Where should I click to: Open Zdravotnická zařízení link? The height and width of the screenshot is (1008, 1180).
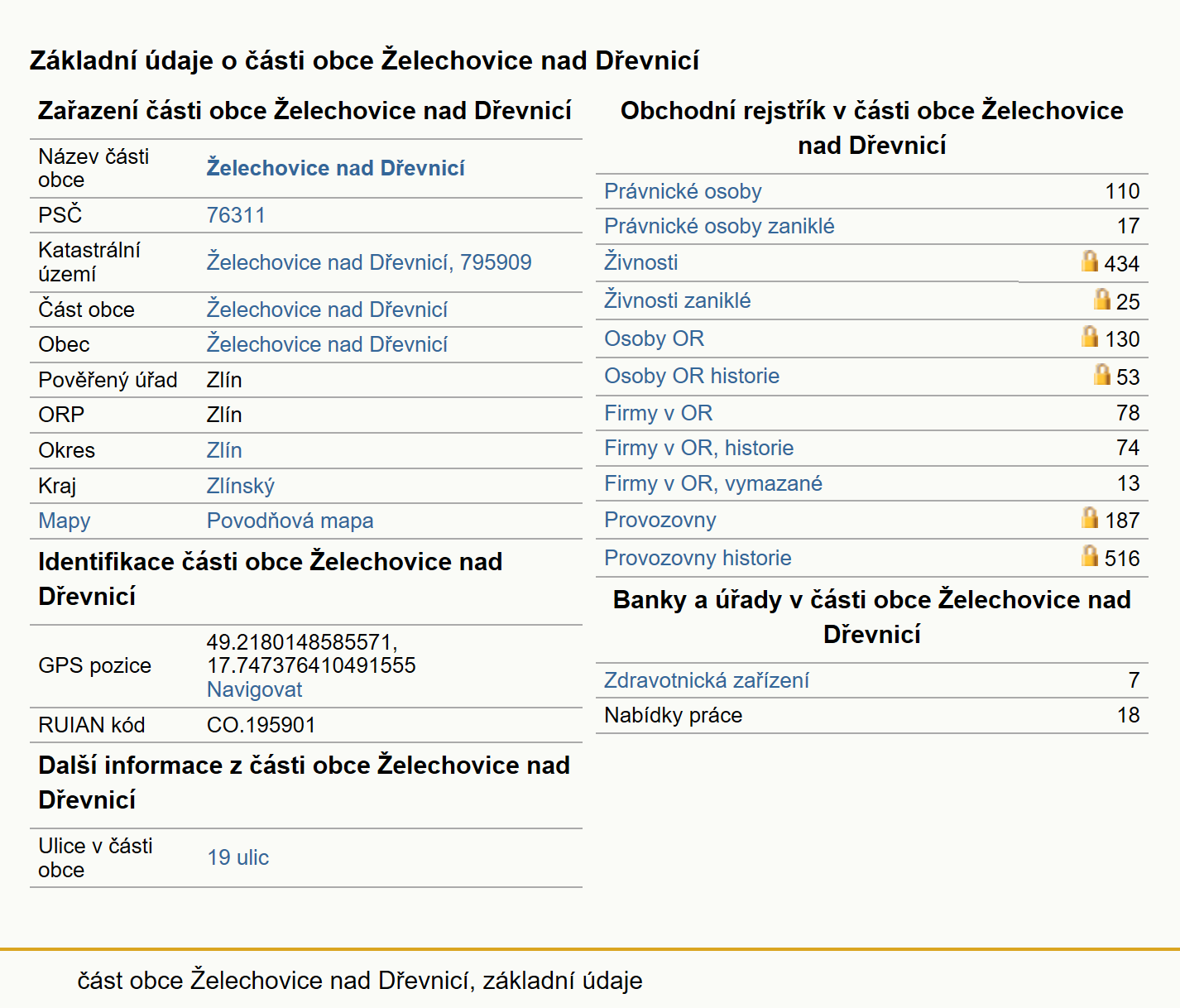pos(707,680)
